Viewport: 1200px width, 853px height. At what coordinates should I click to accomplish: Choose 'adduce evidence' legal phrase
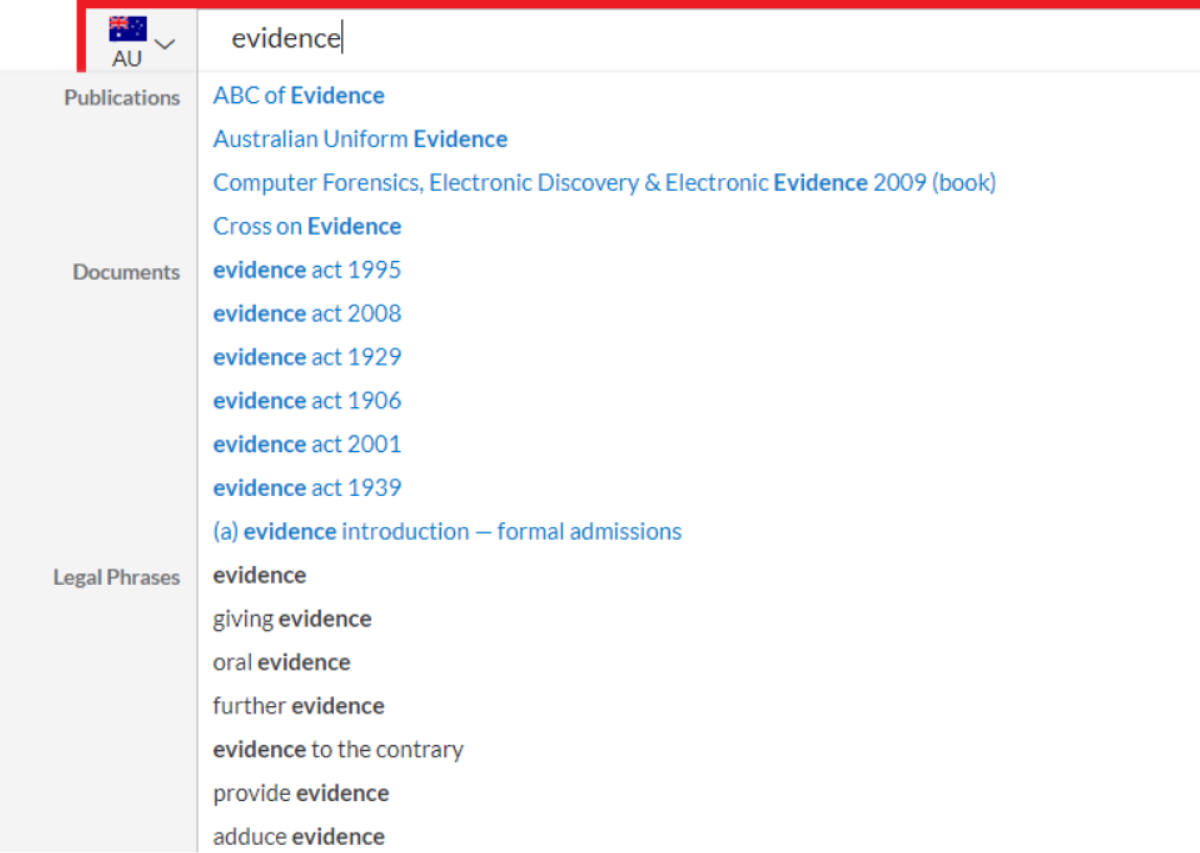pyautogui.click(x=298, y=836)
